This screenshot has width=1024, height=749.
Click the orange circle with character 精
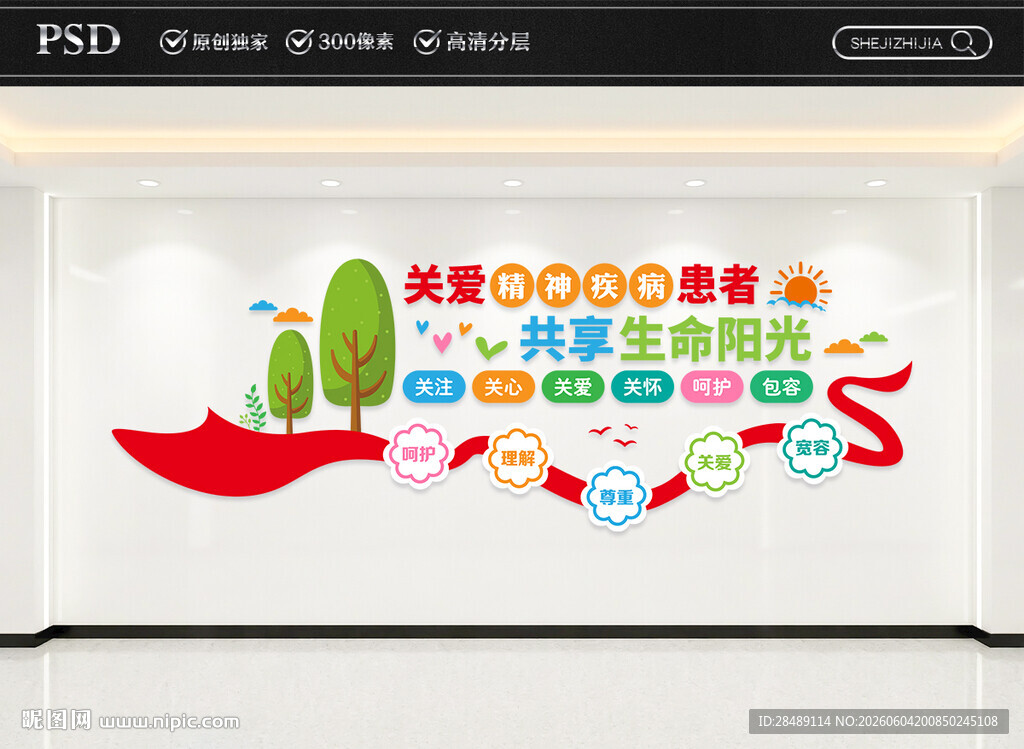pos(511,286)
